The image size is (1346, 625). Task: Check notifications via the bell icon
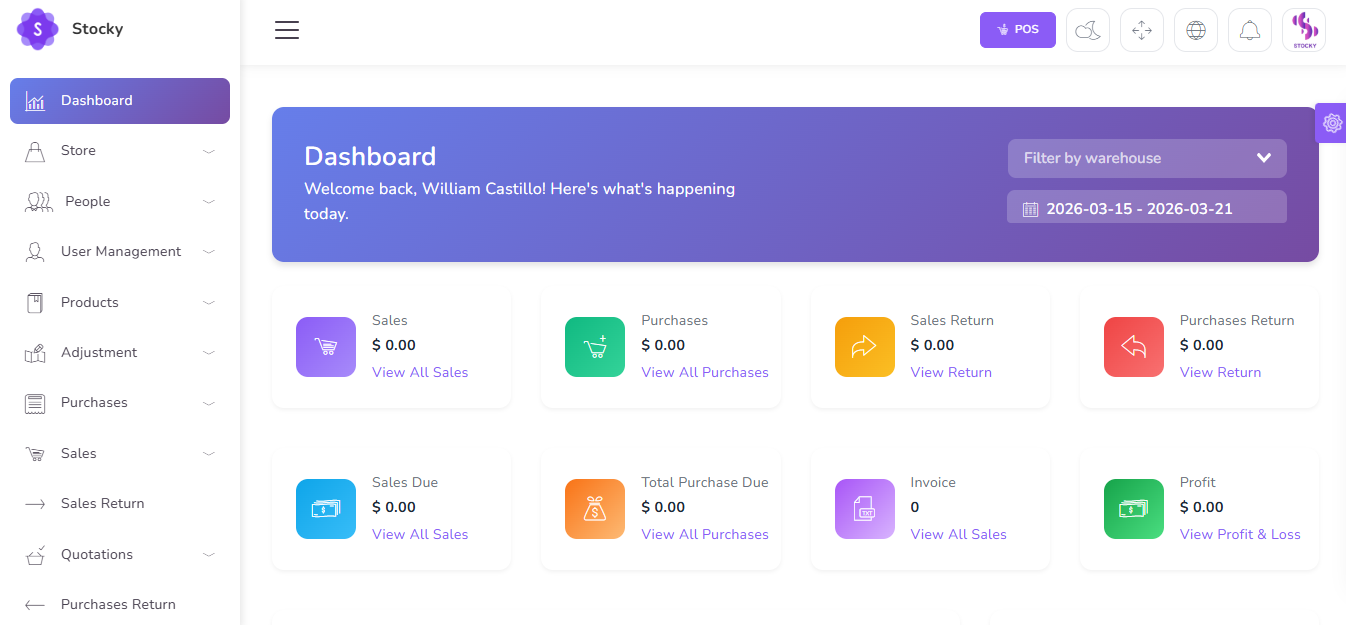coord(1250,29)
